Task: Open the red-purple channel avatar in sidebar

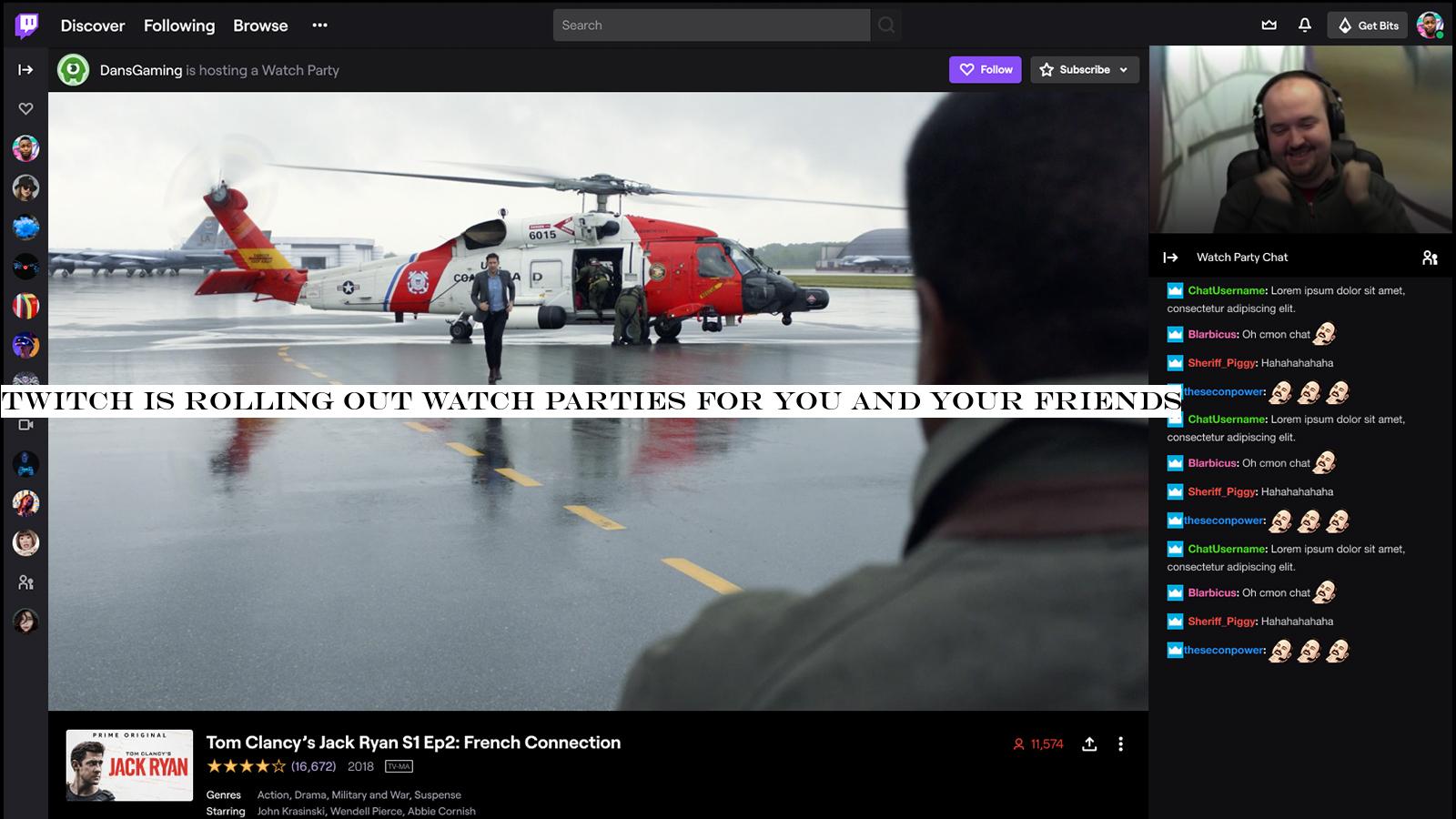Action: click(x=25, y=503)
